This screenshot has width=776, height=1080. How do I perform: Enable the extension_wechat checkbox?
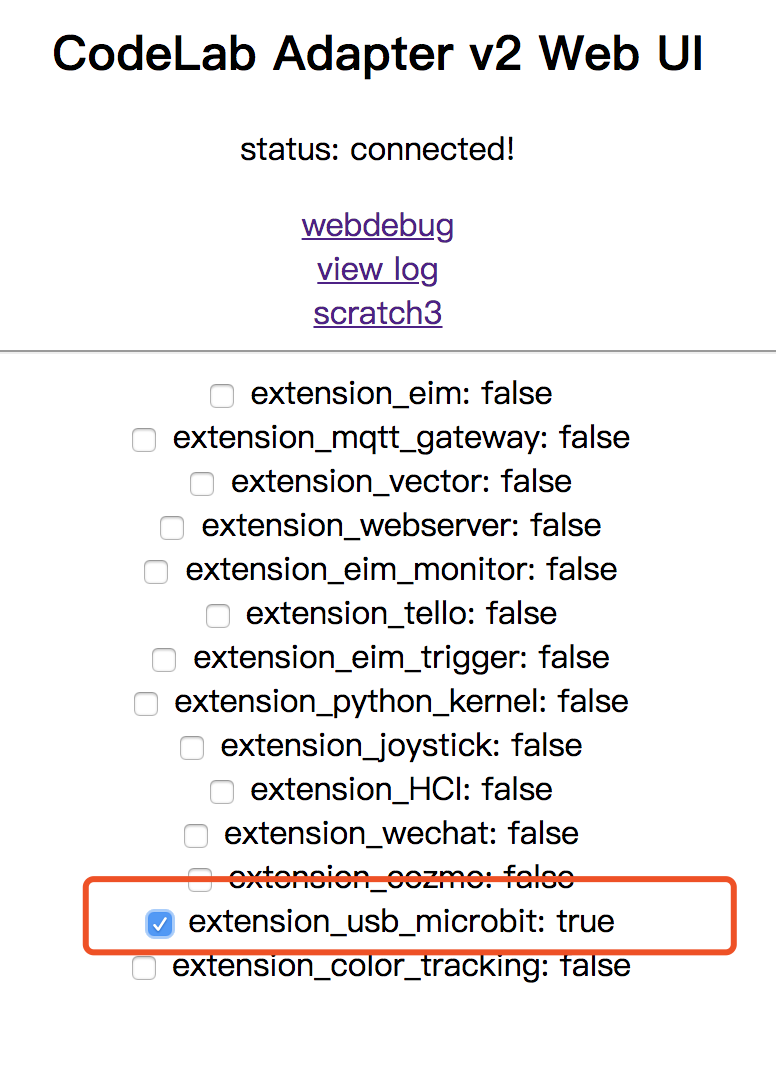click(x=196, y=836)
